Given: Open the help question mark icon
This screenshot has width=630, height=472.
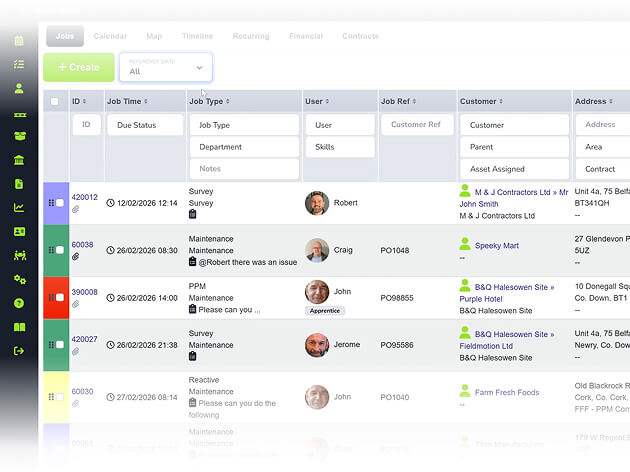Looking at the screenshot, I should (x=19, y=303).
